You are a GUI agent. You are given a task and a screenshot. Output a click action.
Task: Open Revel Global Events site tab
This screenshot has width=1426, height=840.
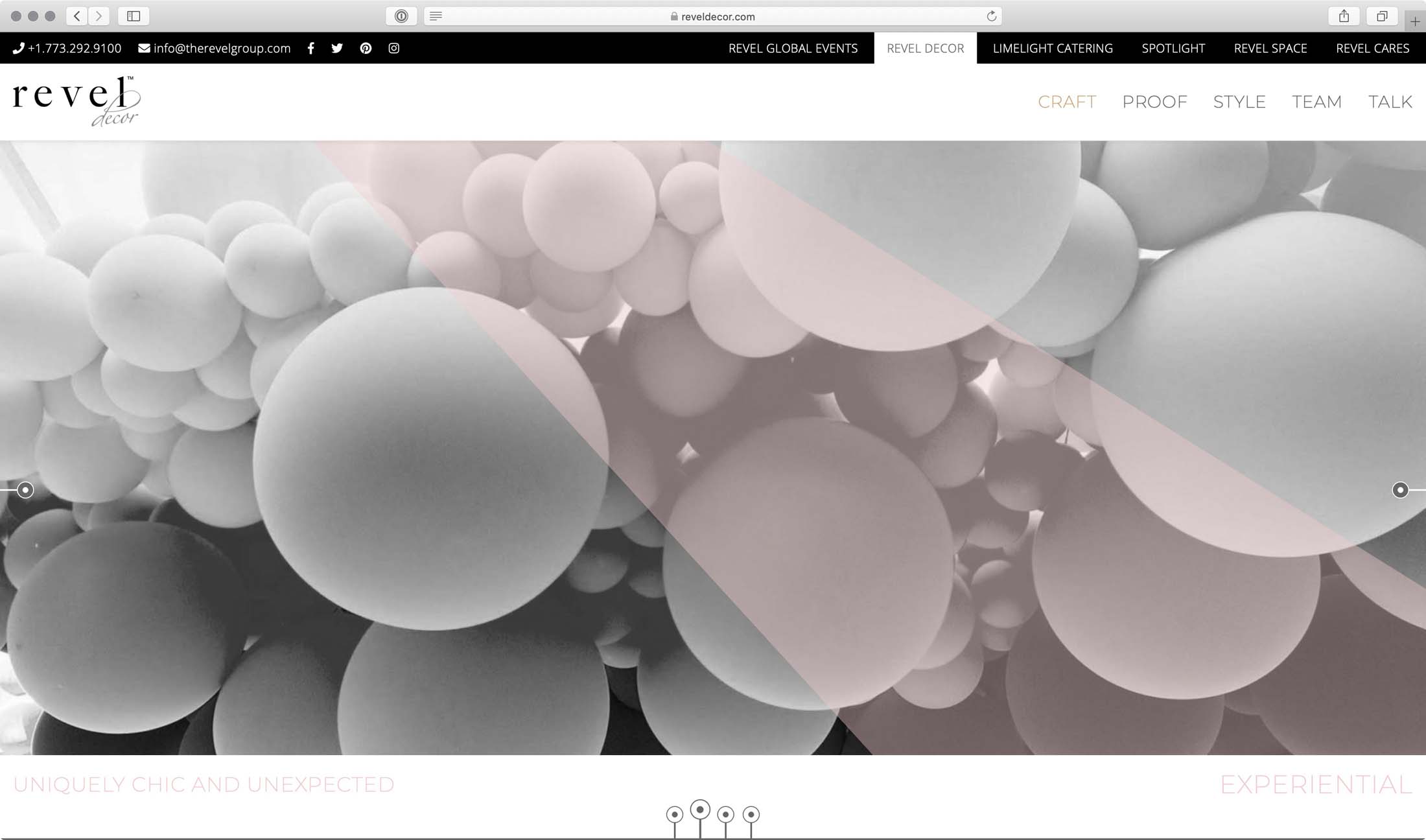pos(793,48)
